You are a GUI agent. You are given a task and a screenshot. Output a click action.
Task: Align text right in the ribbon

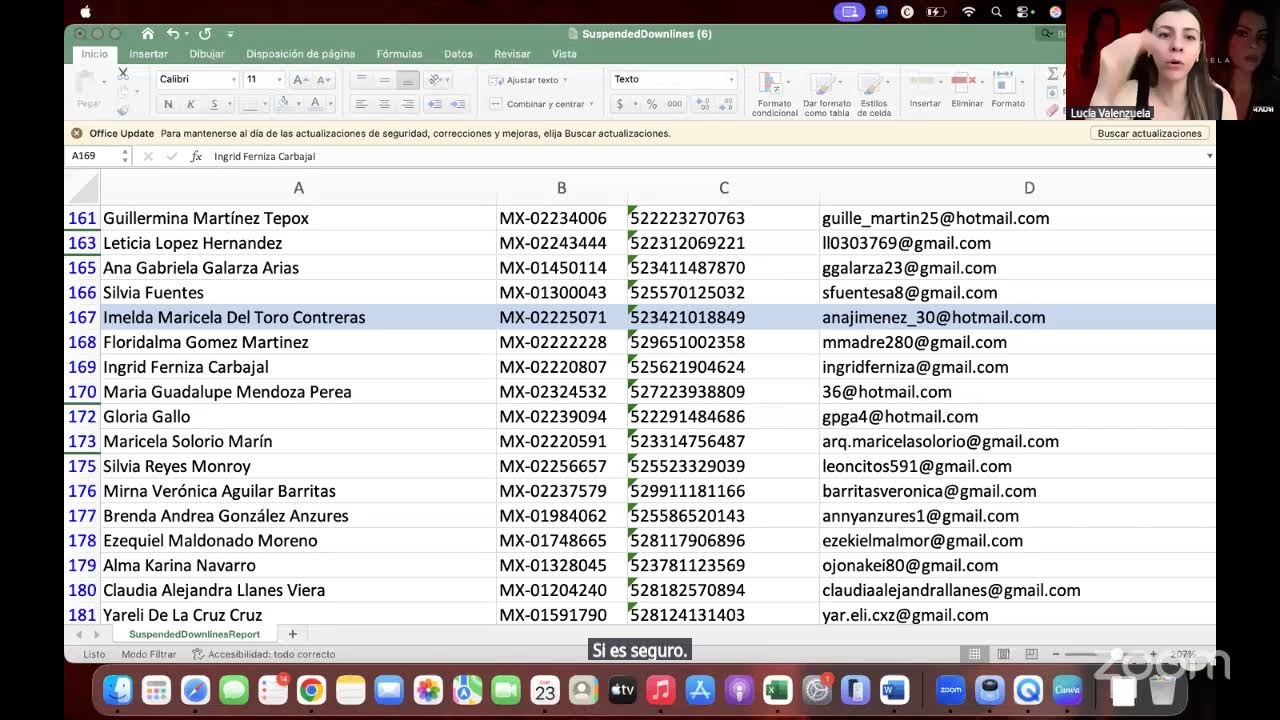click(x=407, y=104)
